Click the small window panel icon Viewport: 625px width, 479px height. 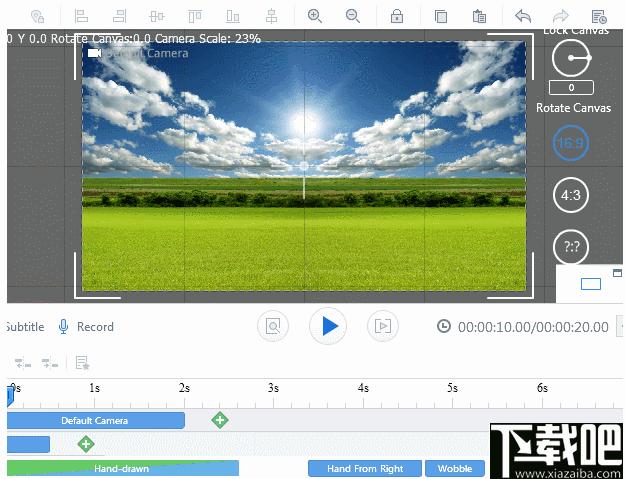click(x=617, y=273)
